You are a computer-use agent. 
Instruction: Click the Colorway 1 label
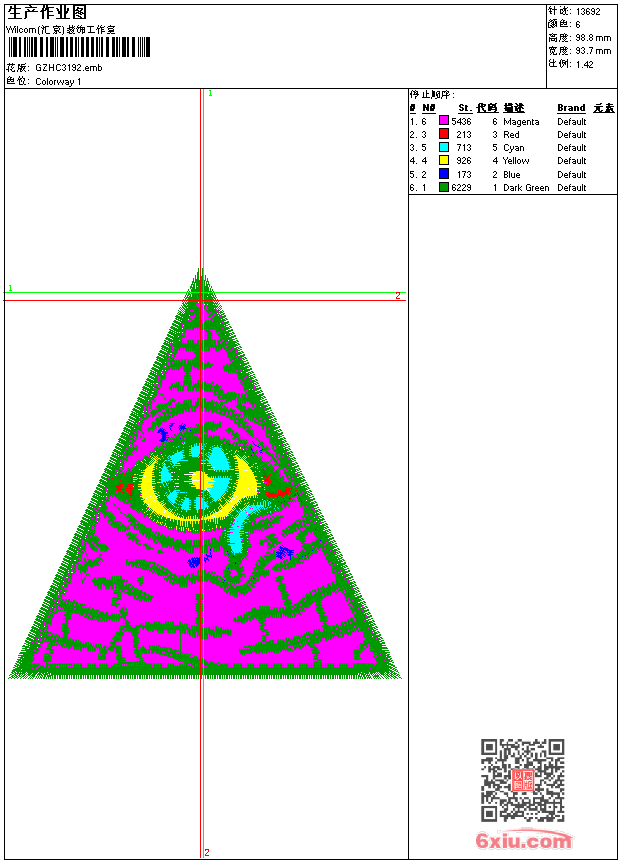coord(58,82)
